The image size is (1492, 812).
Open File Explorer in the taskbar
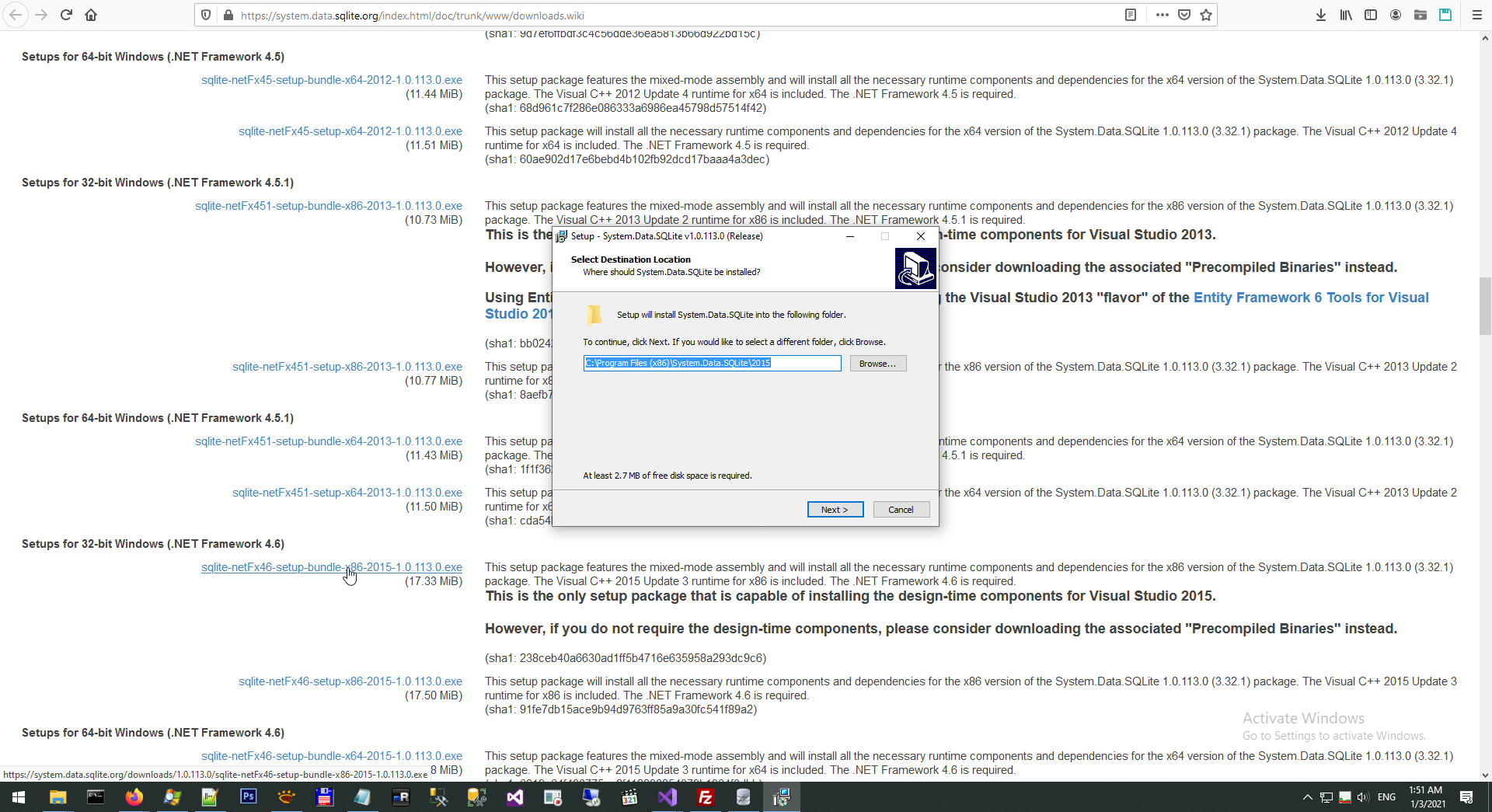pyautogui.click(x=58, y=796)
